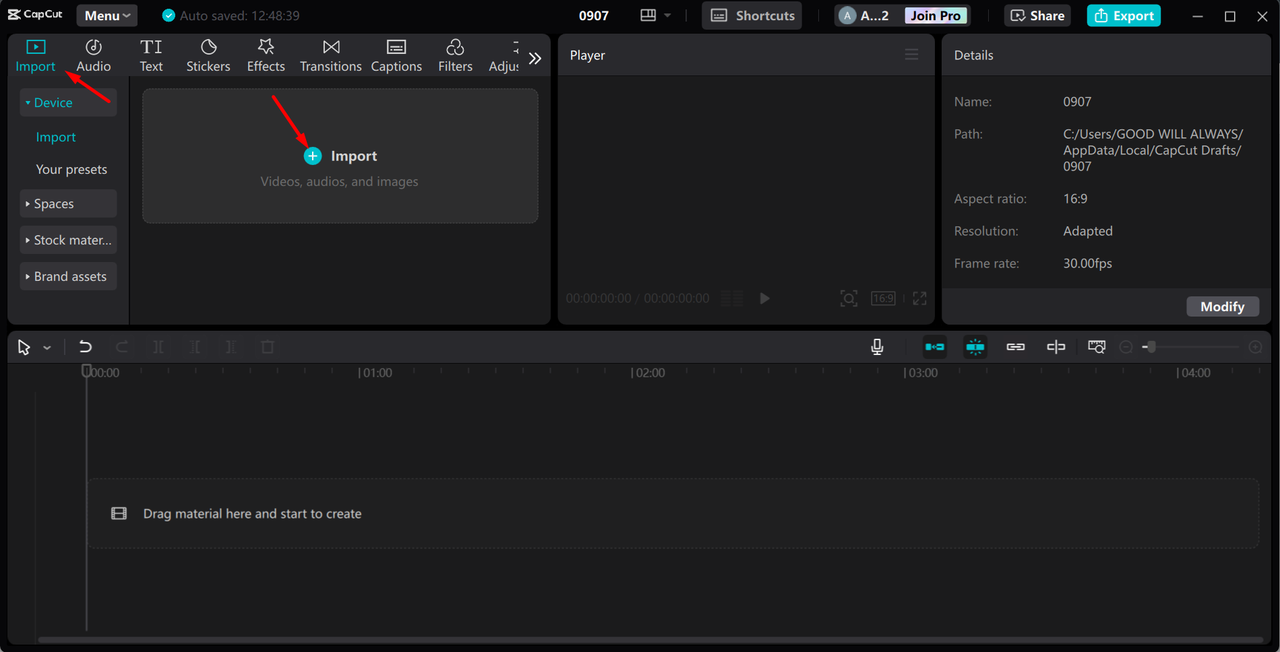Click the Delete trash icon

(x=267, y=347)
